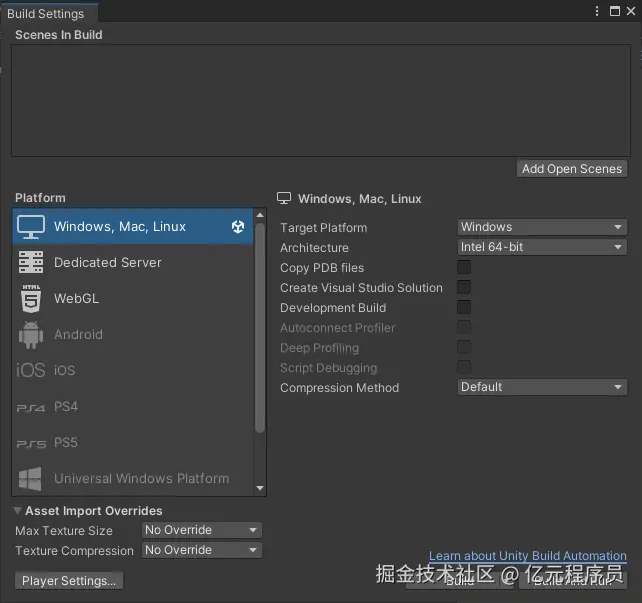Select the Android robot icon
642x603 pixels.
(x=31, y=335)
